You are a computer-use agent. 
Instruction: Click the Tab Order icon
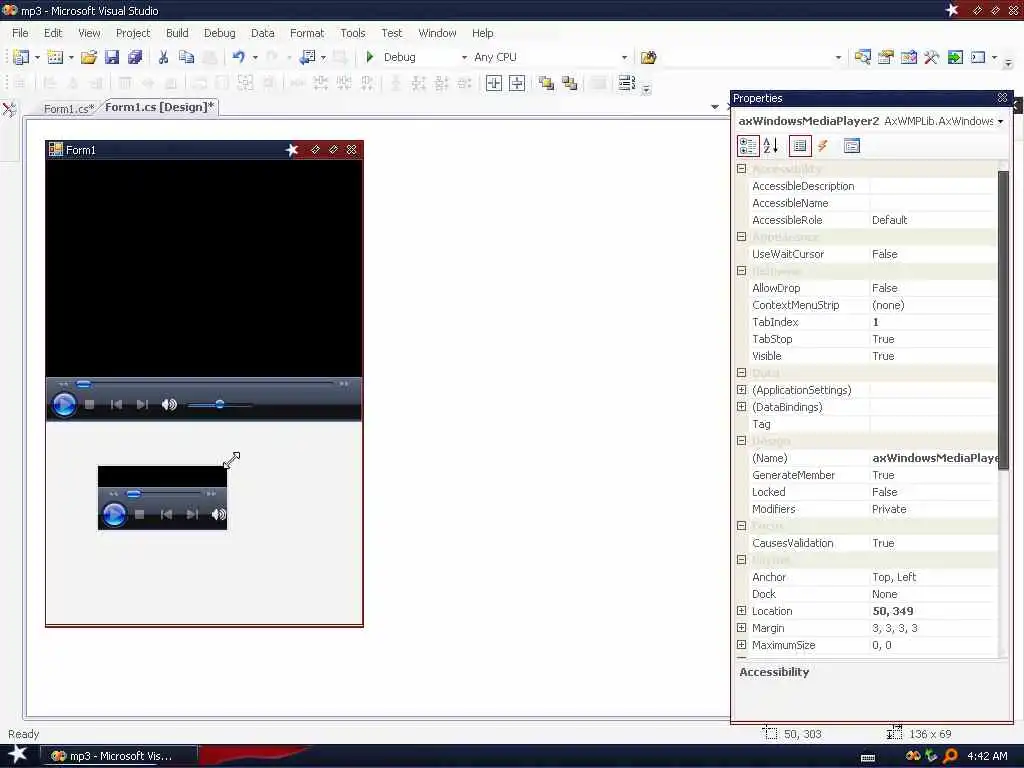click(626, 83)
